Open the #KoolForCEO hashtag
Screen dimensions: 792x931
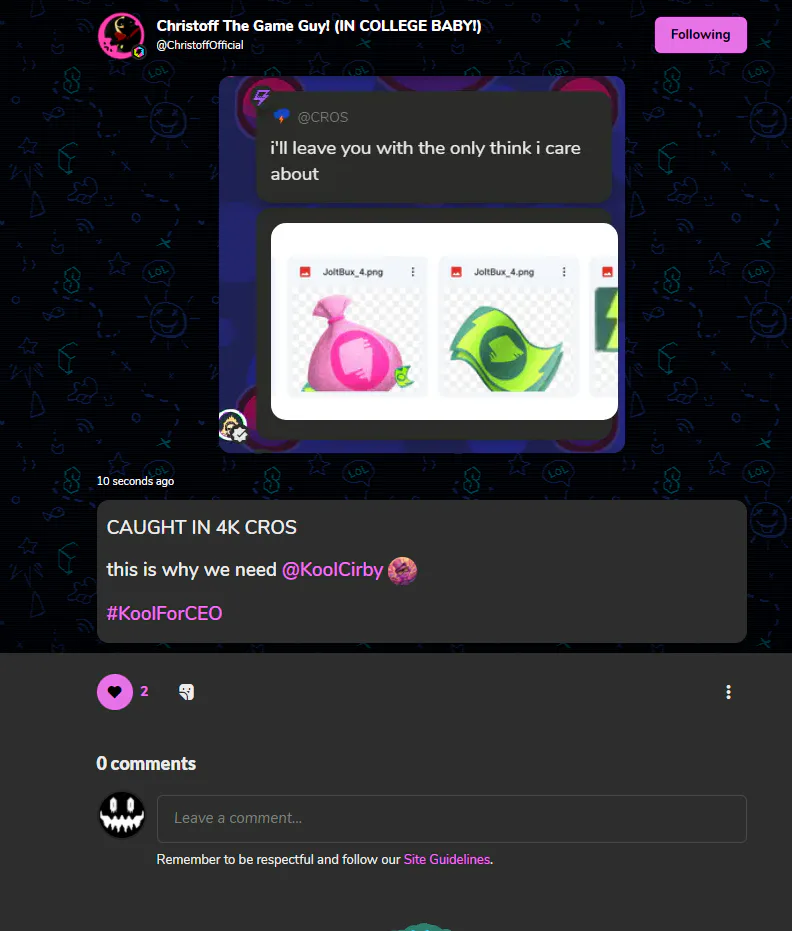(x=164, y=613)
